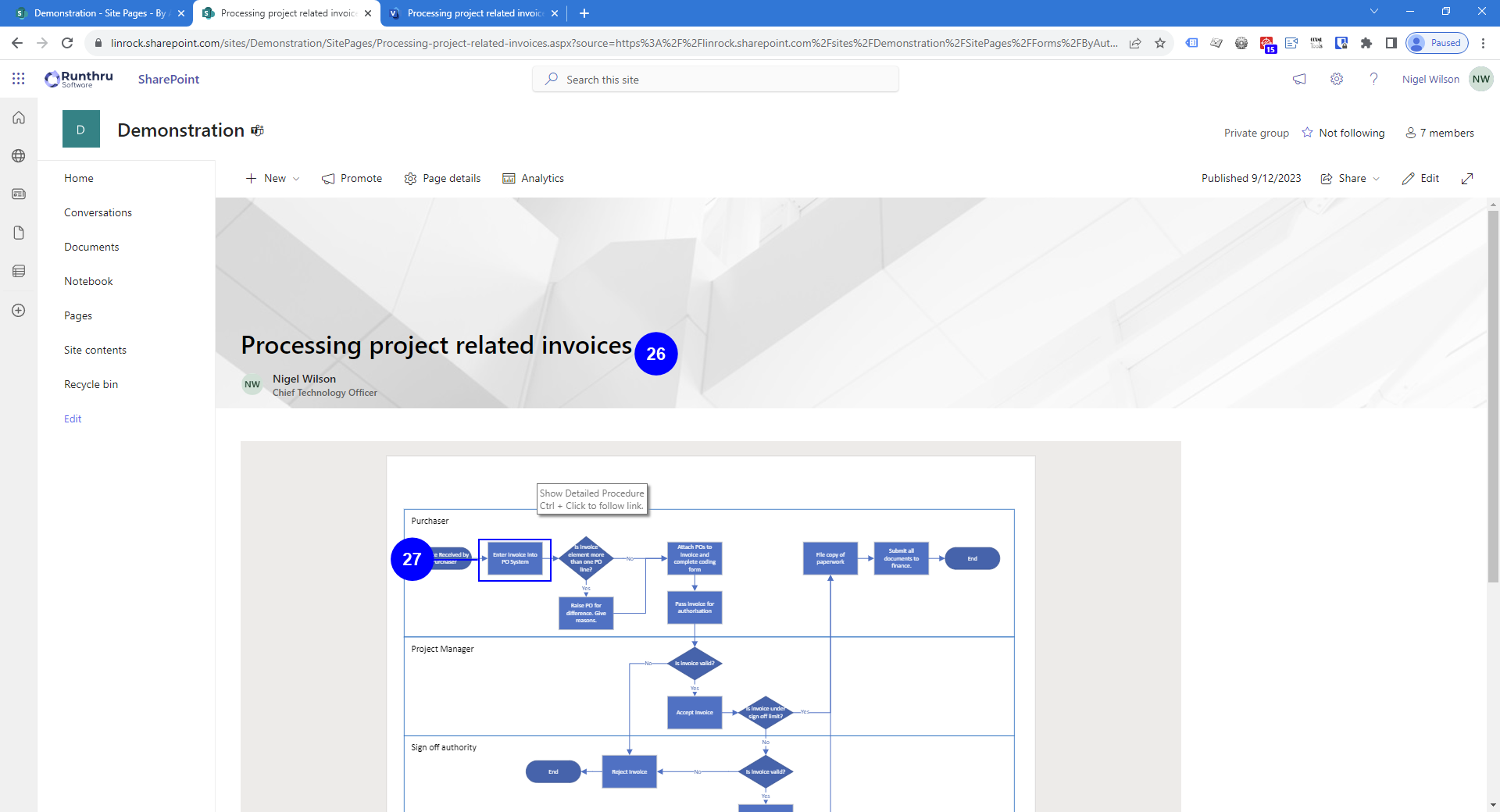Click the 7 members link

point(1440,133)
